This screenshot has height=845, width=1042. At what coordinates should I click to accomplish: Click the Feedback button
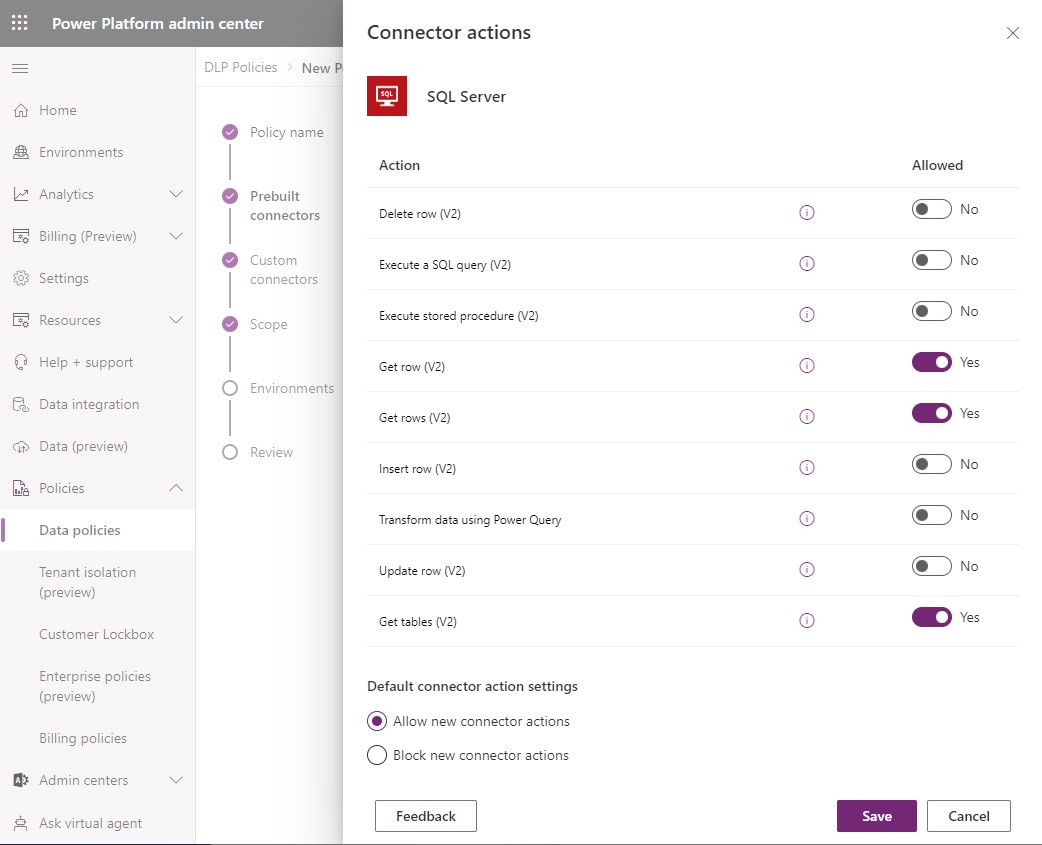coord(425,816)
